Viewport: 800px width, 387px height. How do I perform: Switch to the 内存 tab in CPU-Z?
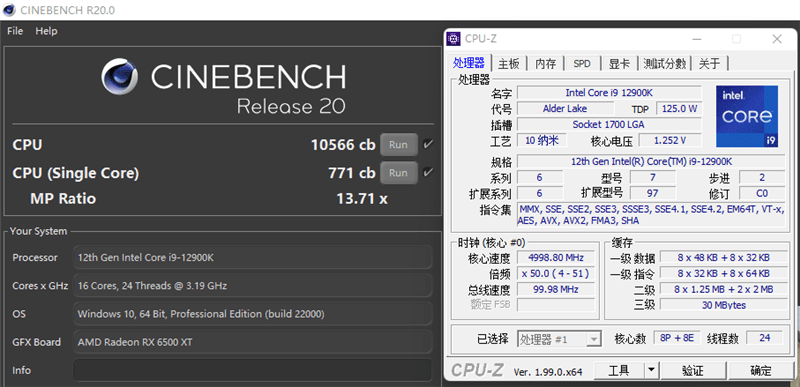tap(545, 64)
